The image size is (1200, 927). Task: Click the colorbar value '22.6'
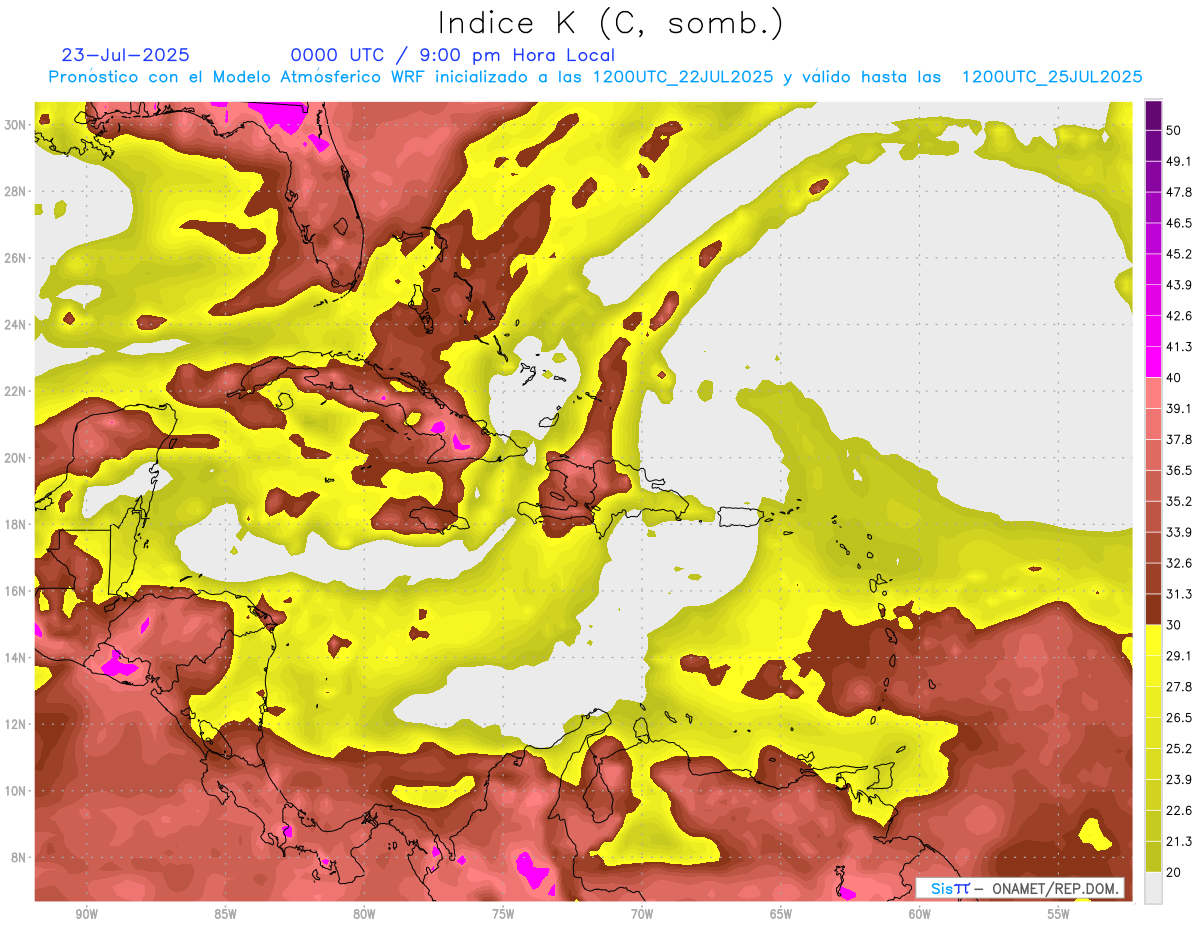coord(1178,811)
